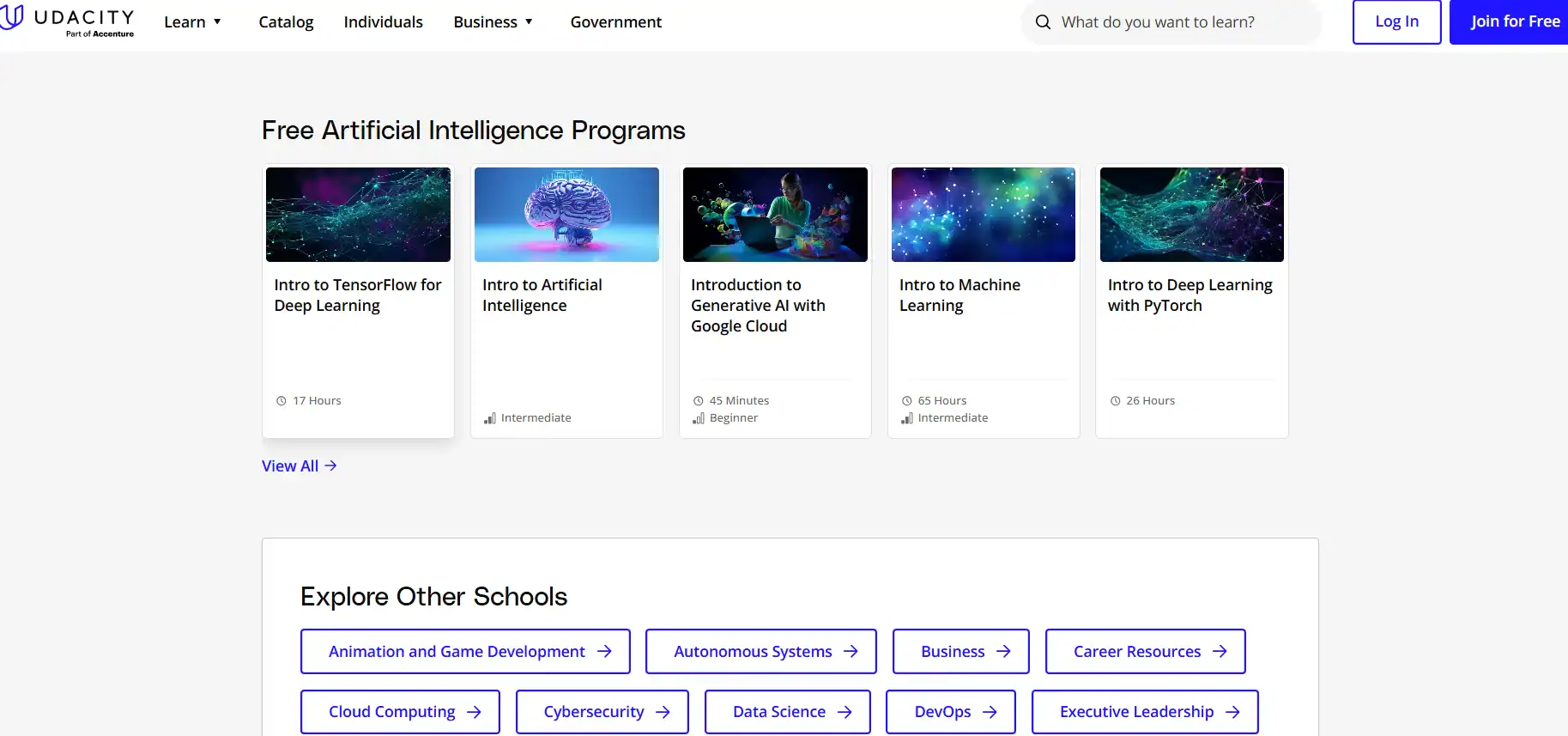Click the arrow on DevOps

990,712
